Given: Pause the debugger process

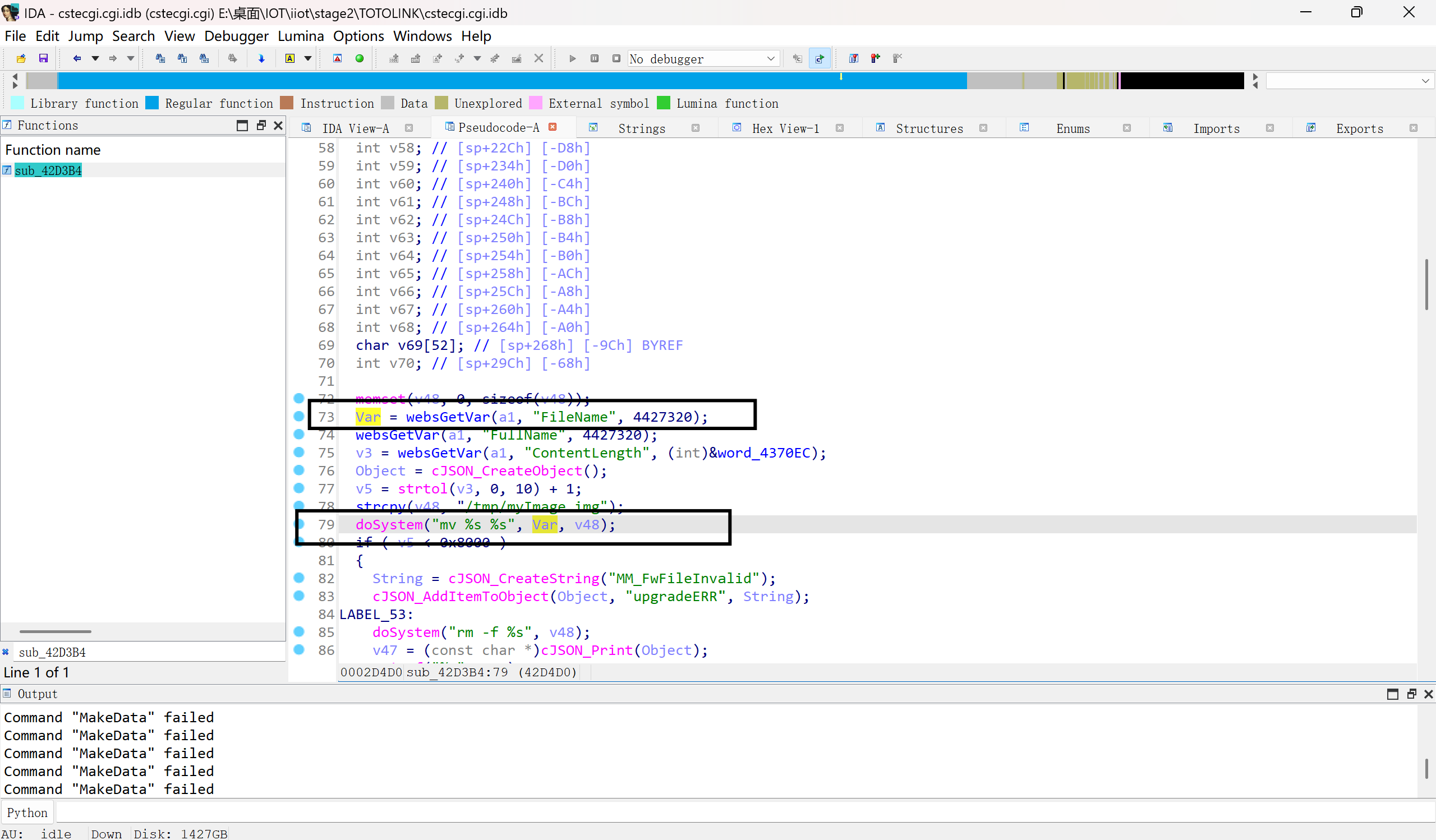Looking at the screenshot, I should tap(595, 58).
